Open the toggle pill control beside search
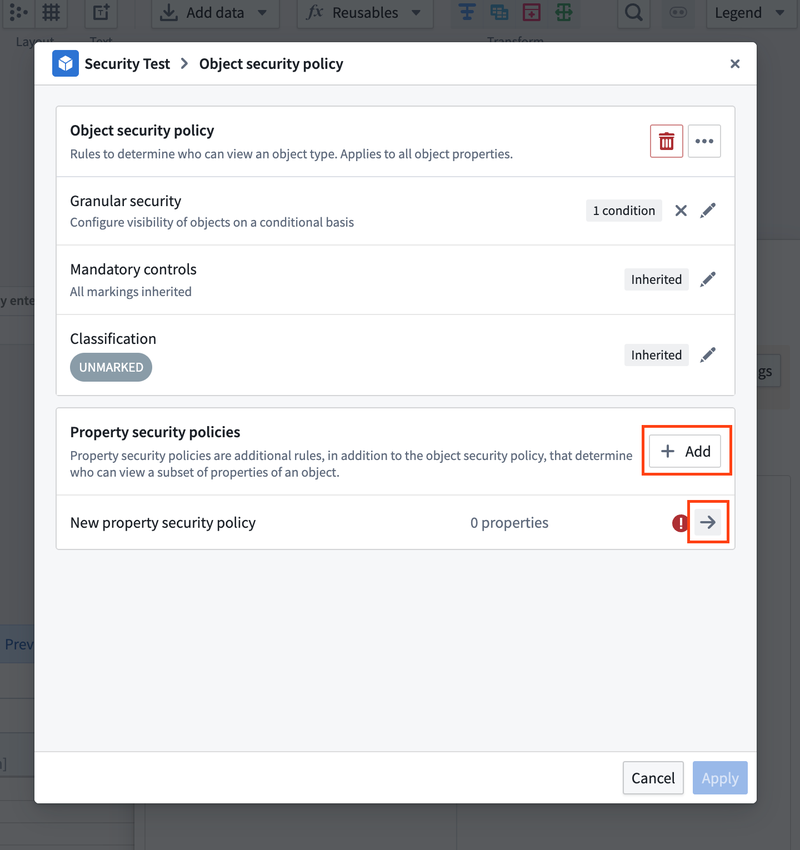The image size is (800, 850). (680, 14)
